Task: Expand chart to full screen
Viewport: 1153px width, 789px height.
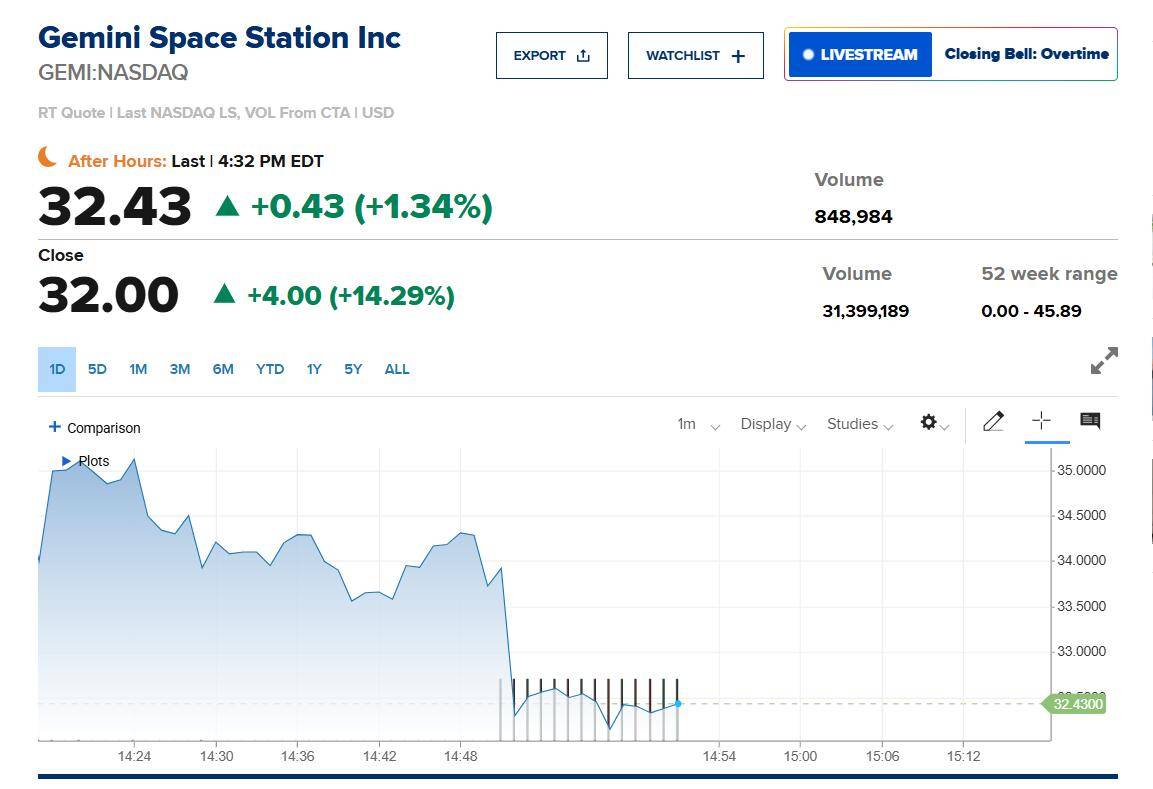Action: (x=1104, y=361)
